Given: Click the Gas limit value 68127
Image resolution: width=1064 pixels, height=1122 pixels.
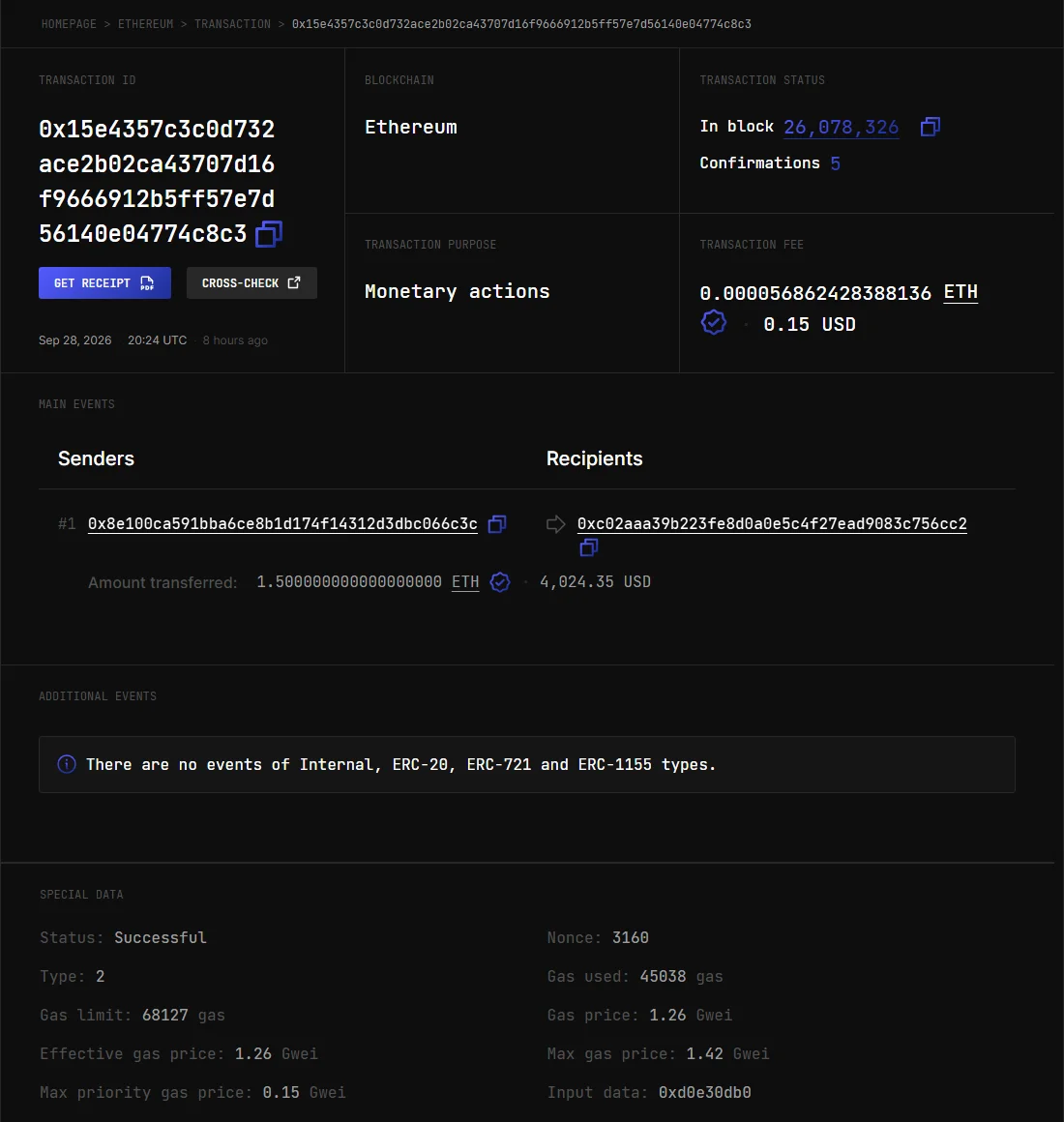Looking at the screenshot, I should [x=165, y=1015].
